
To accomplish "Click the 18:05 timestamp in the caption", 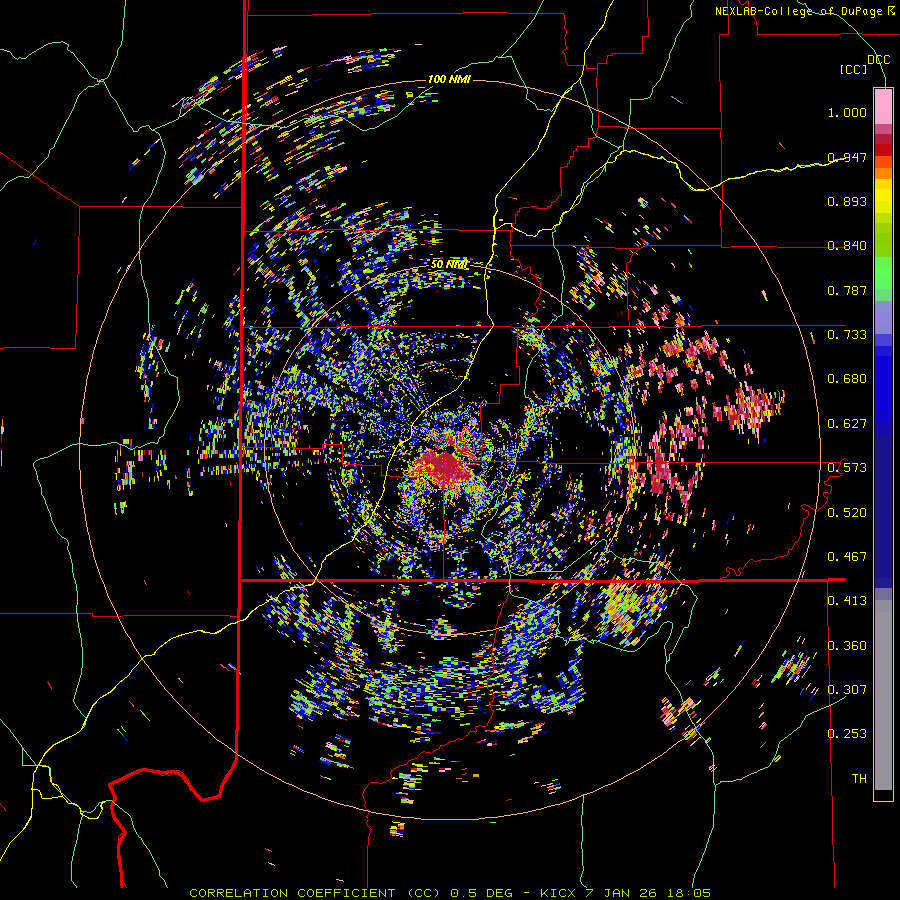I will (689, 893).
